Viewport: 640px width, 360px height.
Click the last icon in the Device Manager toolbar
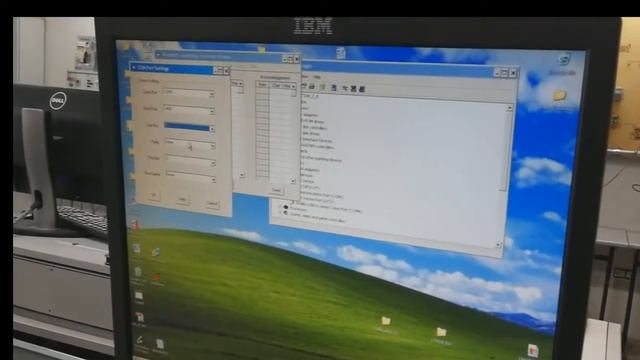point(362,89)
